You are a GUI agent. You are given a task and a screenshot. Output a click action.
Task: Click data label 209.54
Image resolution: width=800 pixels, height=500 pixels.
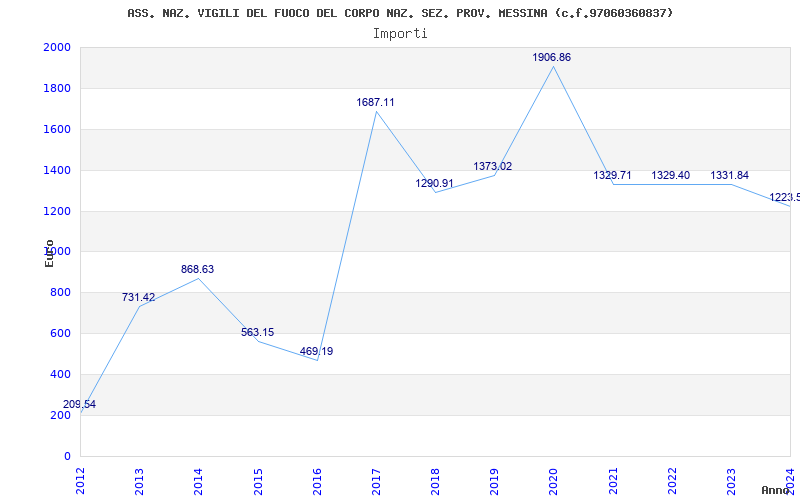(80, 405)
